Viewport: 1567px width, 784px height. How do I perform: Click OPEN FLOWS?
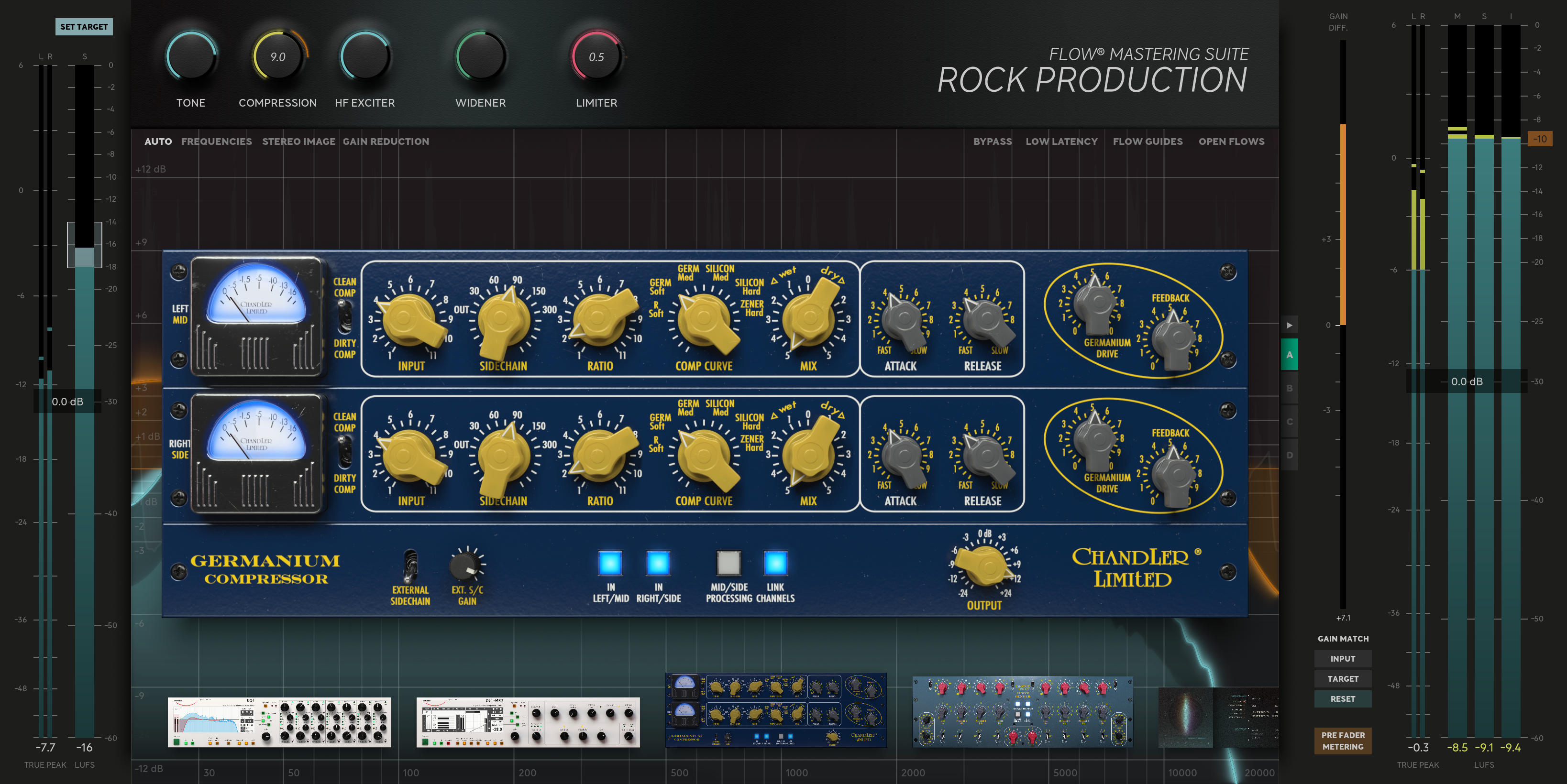[x=1232, y=142]
